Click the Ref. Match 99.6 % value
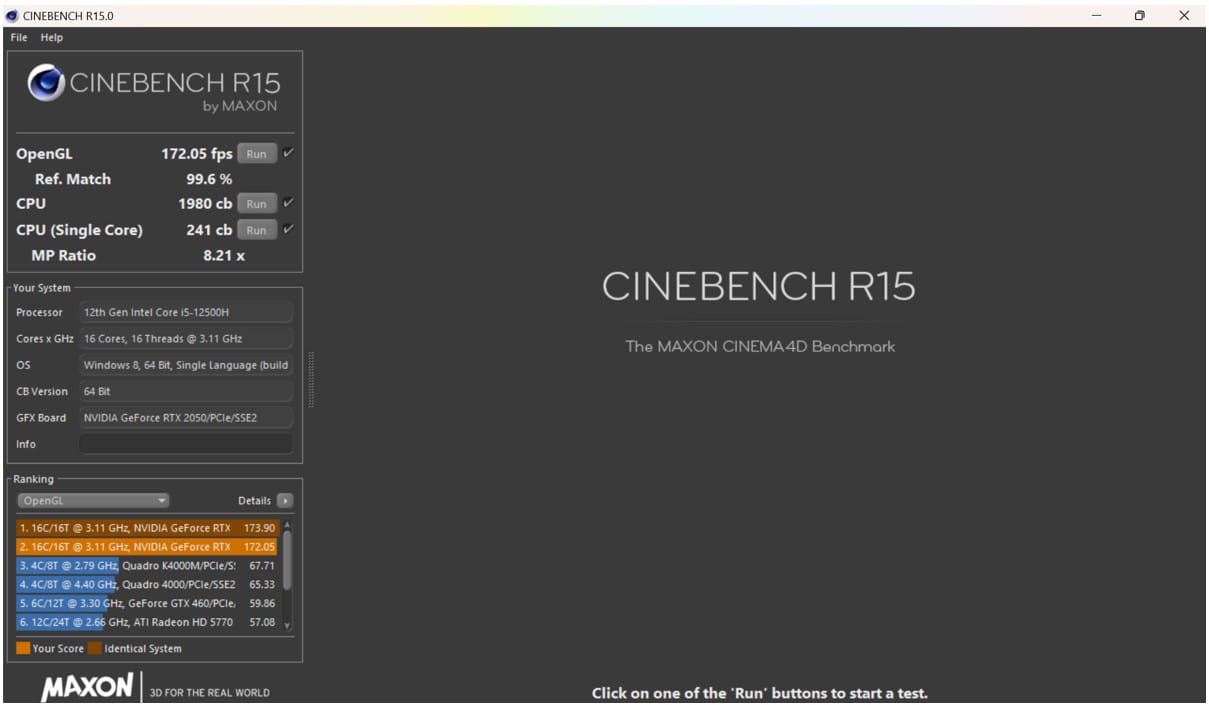 tap(209, 179)
